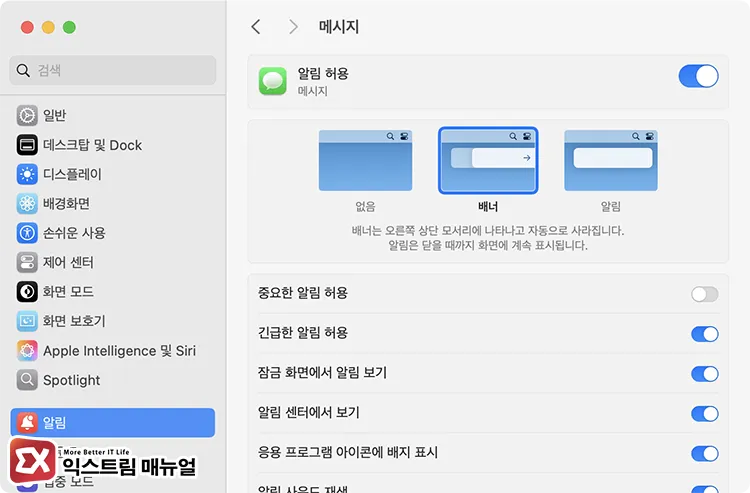The height and width of the screenshot is (493, 750).
Task: Open 제어 센터 settings pane
Action: [112, 263]
